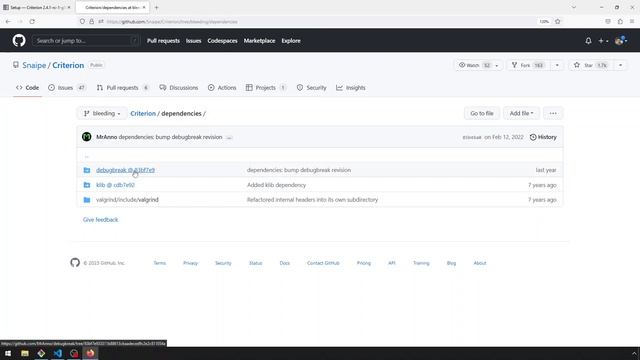
Task: Open the valgrind/include/valgrind folder
Action: (127, 200)
